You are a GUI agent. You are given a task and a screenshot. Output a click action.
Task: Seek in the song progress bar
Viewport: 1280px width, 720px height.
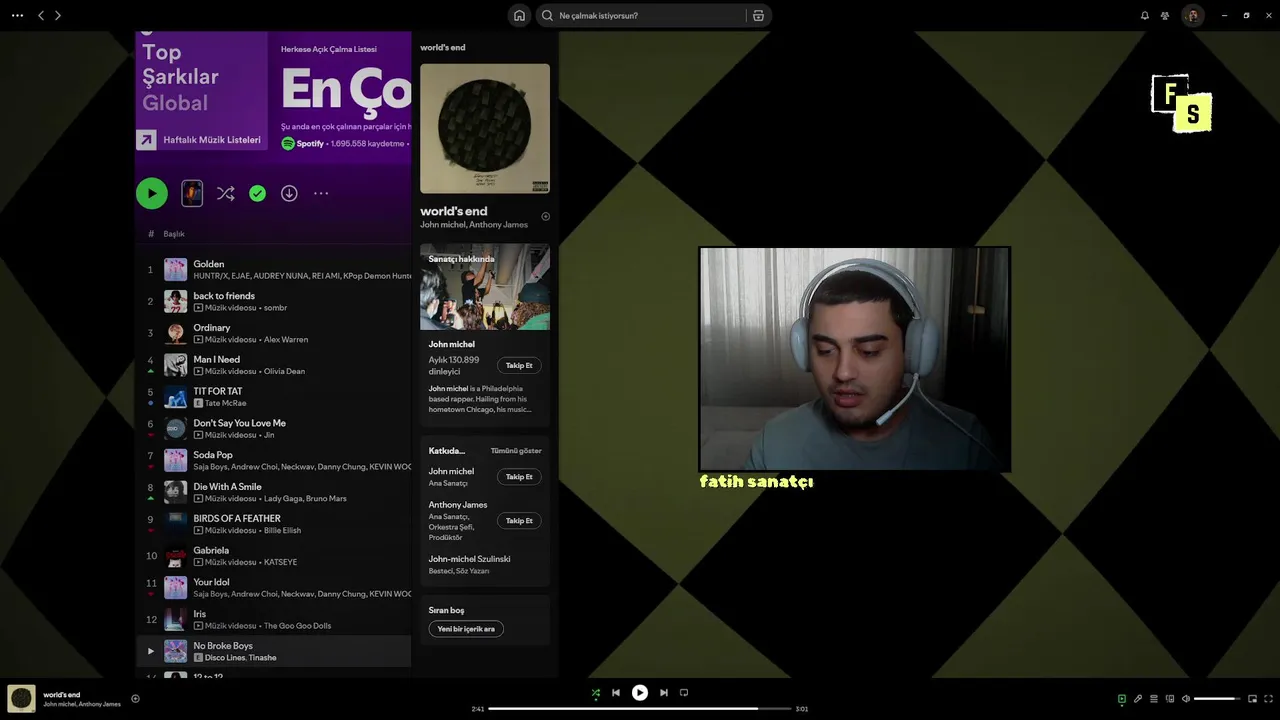pyautogui.click(x=640, y=709)
